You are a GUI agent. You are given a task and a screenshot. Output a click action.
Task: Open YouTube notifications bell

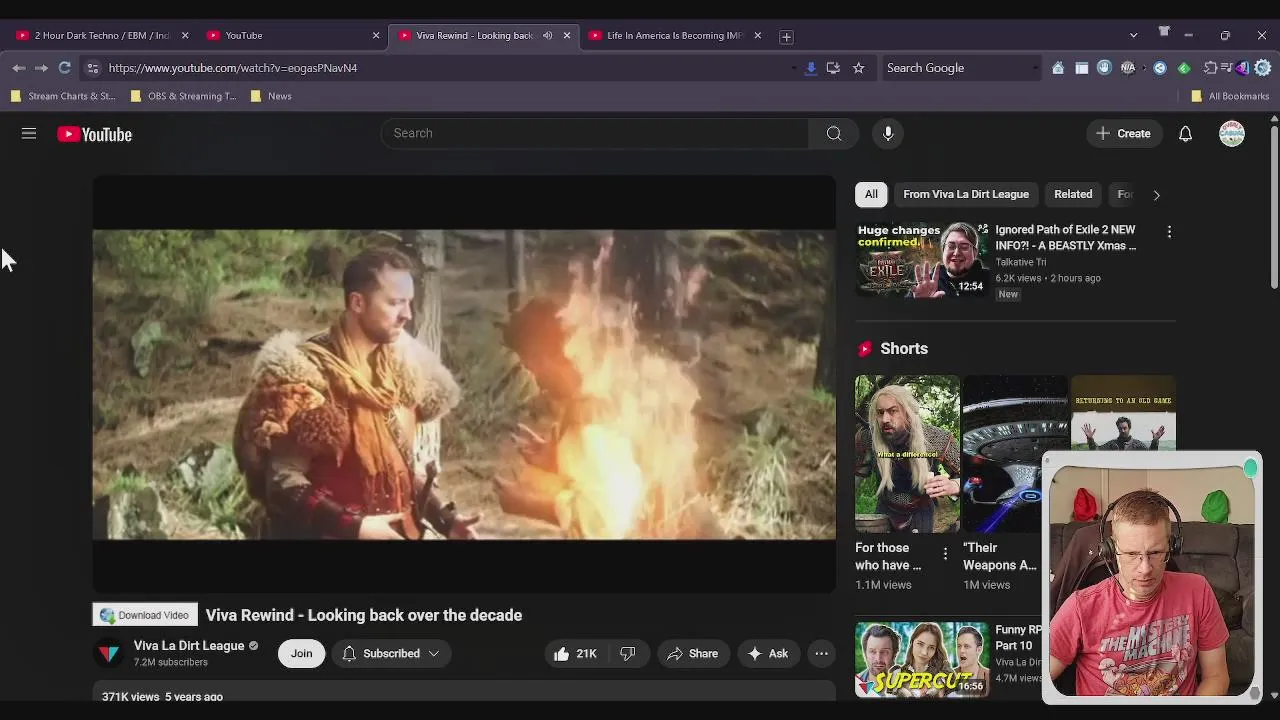1185,134
